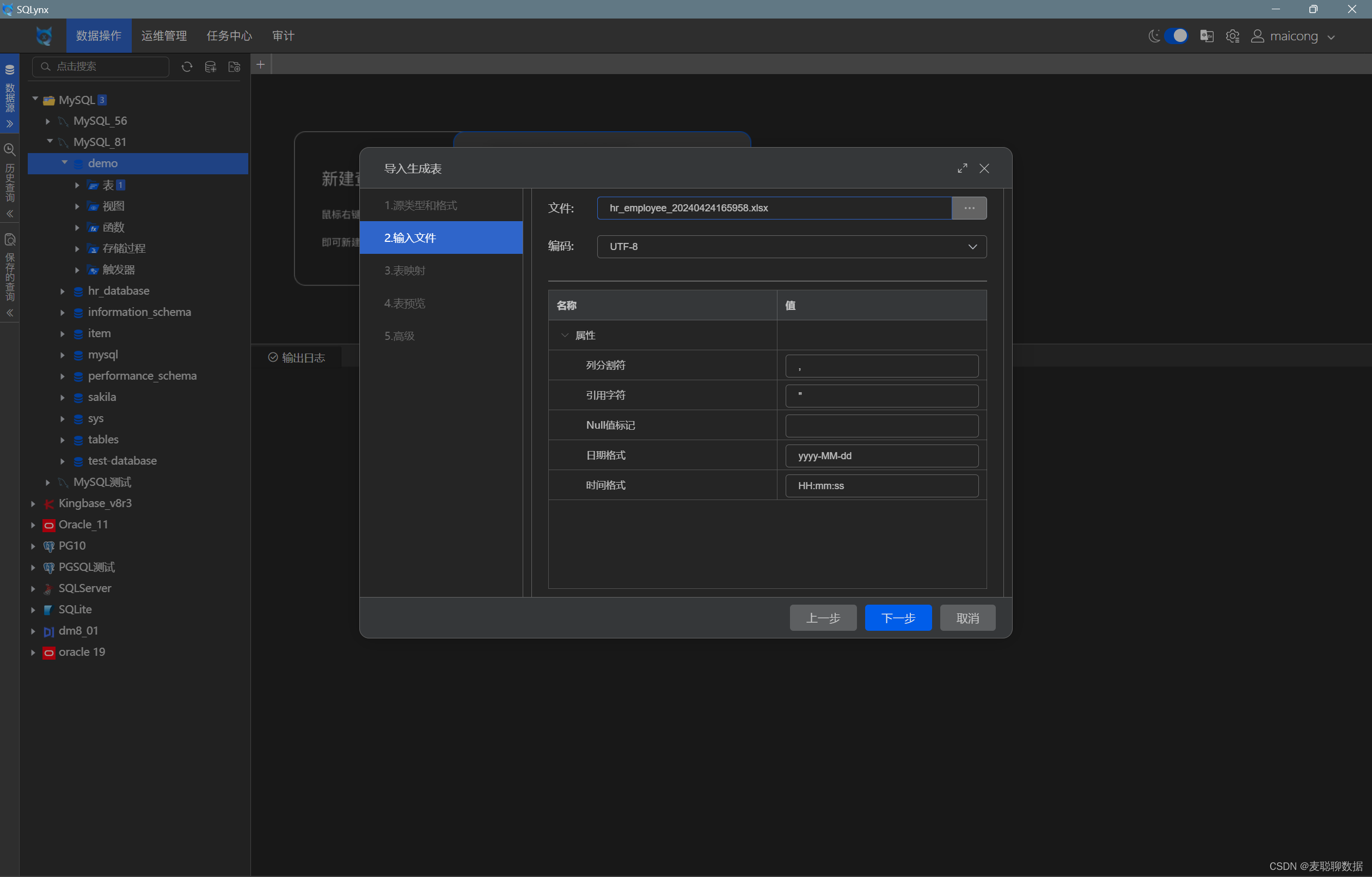Screen dimensions: 1372x877
Task: Click the saved queries sidebar icon
Action: (x=10, y=240)
